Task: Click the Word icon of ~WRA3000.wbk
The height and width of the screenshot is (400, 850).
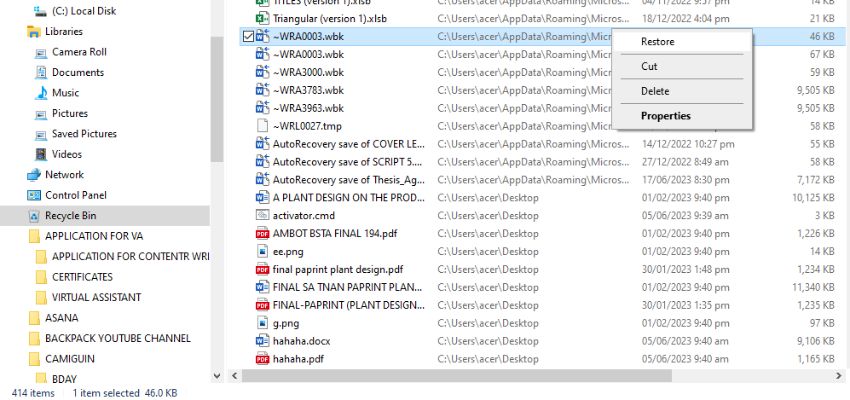Action: click(x=262, y=72)
